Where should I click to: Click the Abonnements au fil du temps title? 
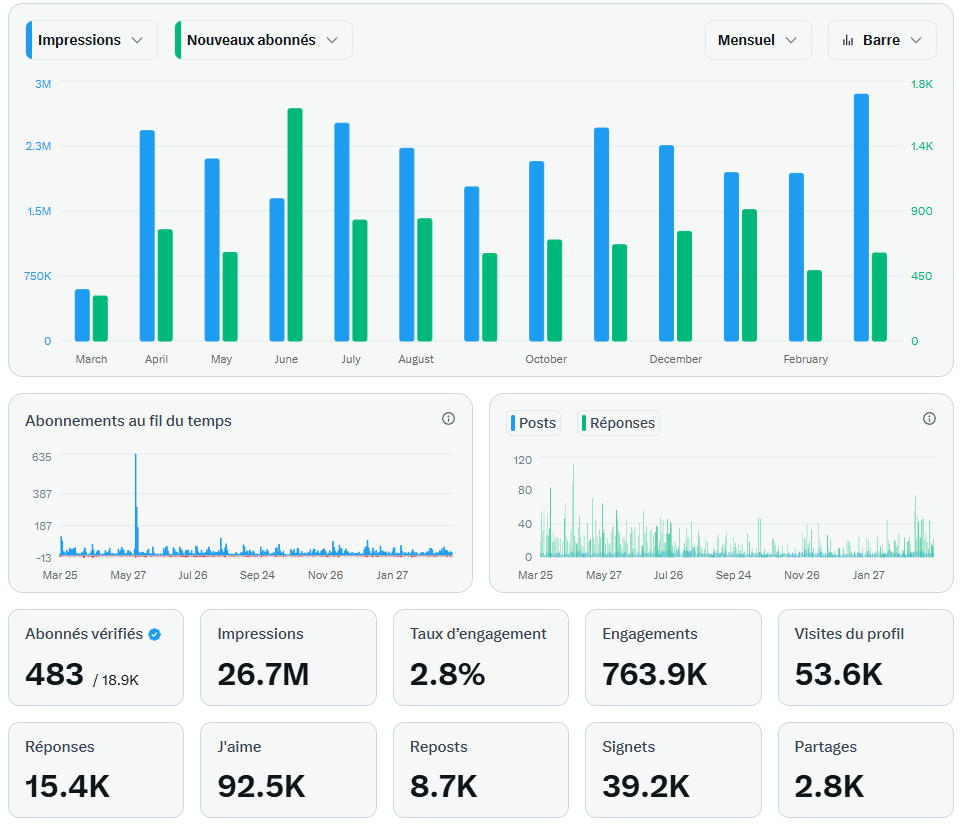128,421
